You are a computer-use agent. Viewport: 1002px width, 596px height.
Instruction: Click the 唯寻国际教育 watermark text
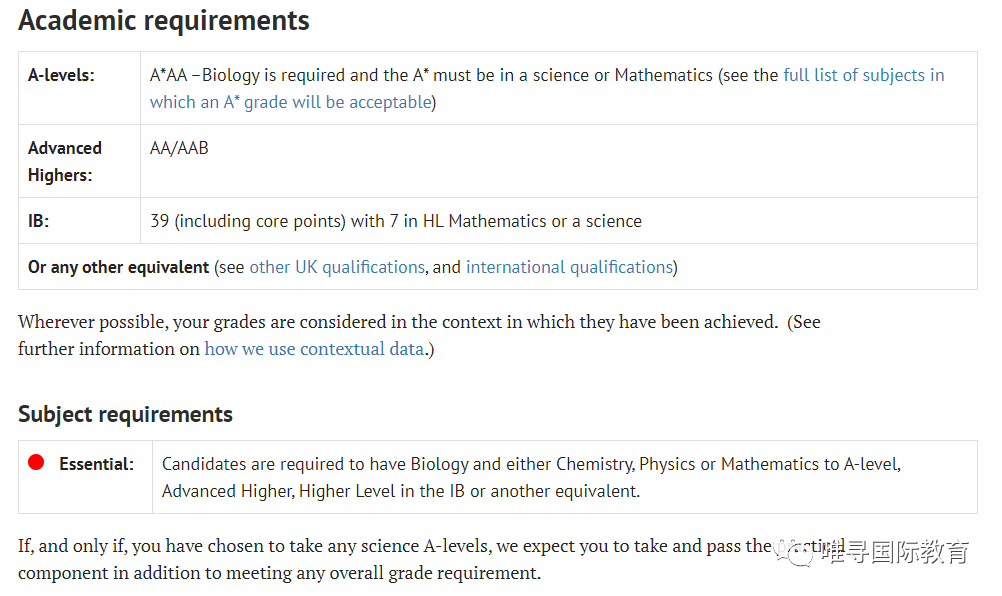tap(895, 552)
